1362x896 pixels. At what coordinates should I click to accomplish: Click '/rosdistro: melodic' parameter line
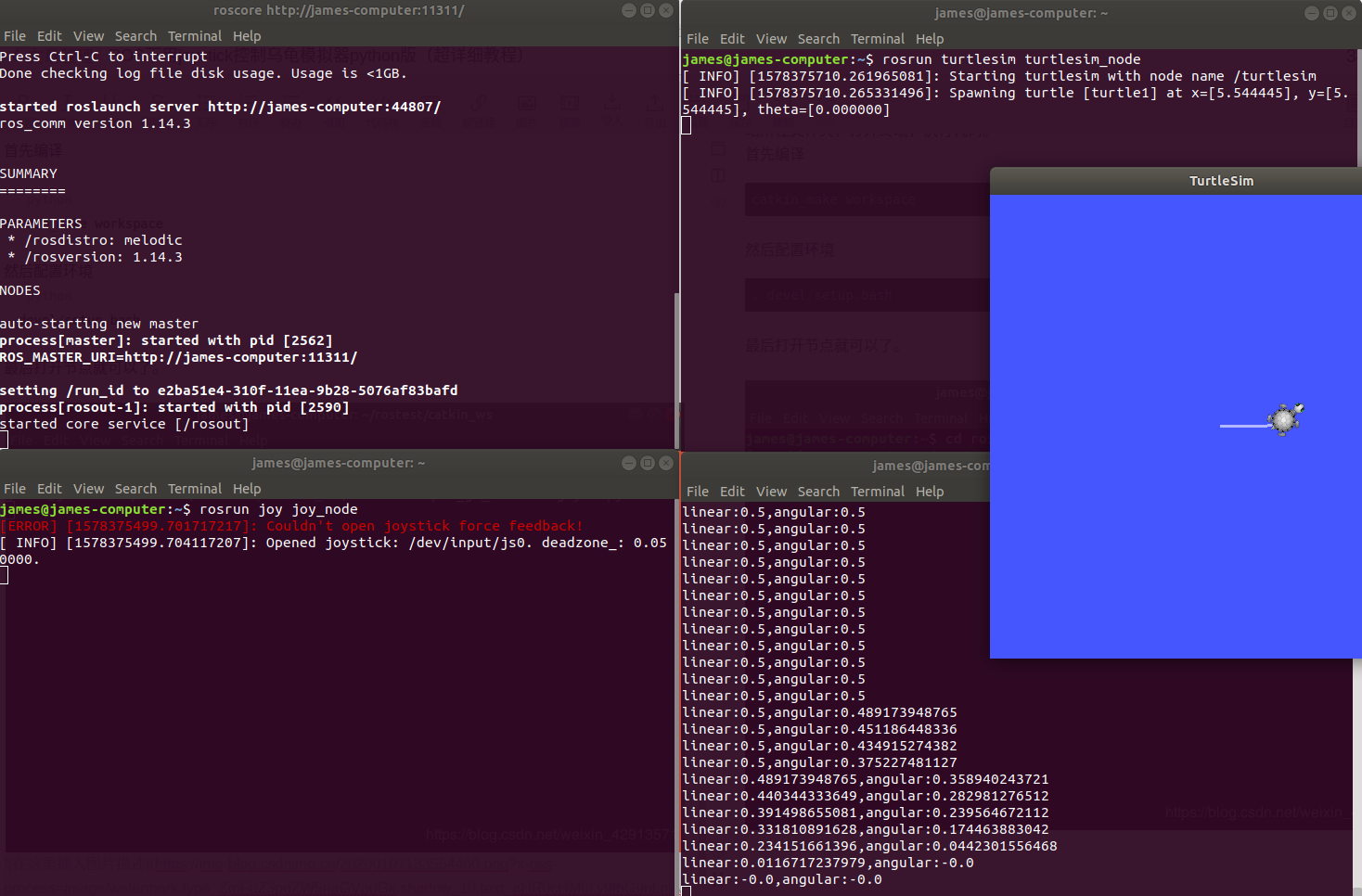[x=95, y=240]
